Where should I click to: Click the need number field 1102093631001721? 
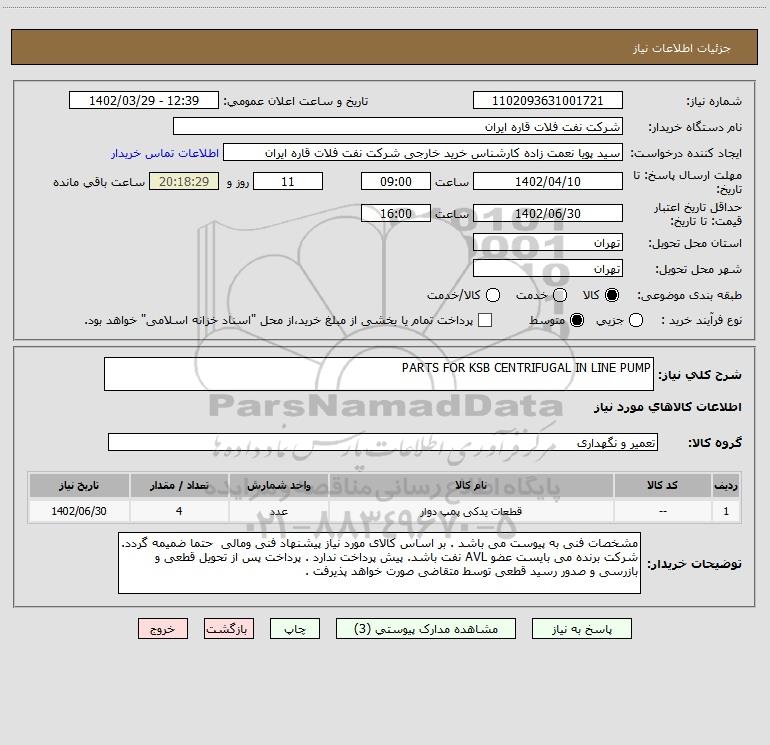coord(548,101)
